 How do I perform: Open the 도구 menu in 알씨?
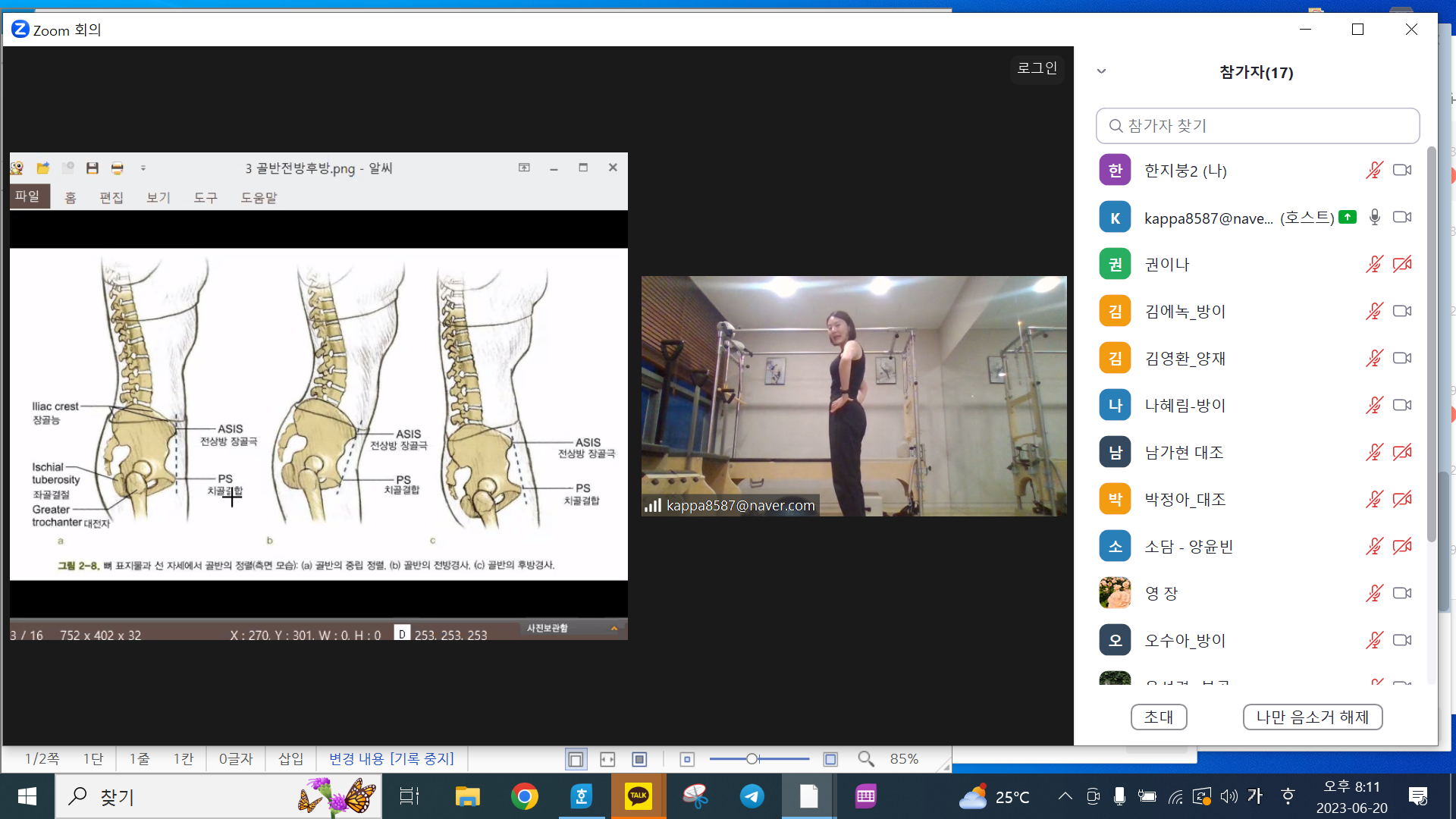click(x=205, y=197)
